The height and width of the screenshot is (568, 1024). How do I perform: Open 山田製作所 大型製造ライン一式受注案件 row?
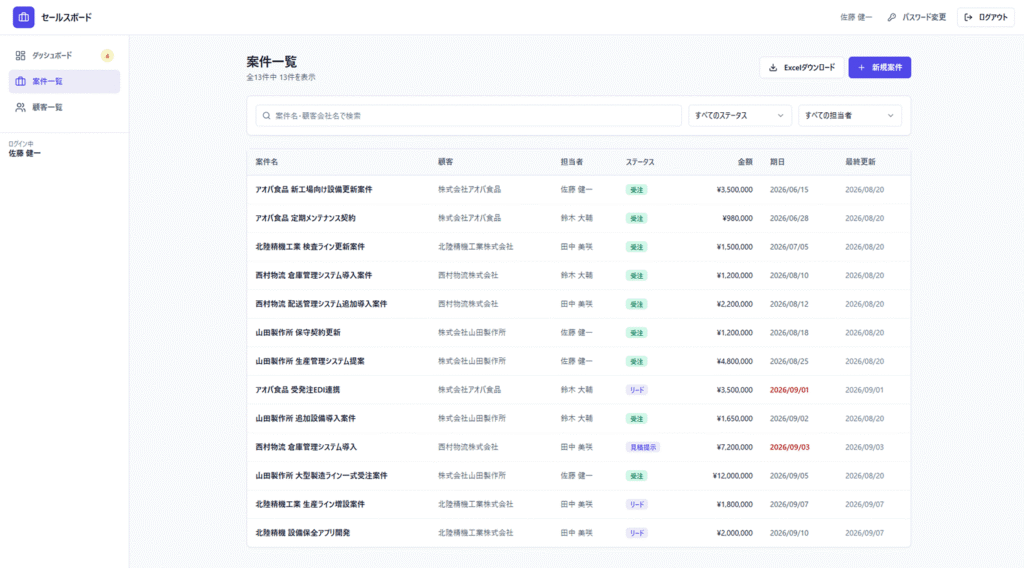[579, 476]
